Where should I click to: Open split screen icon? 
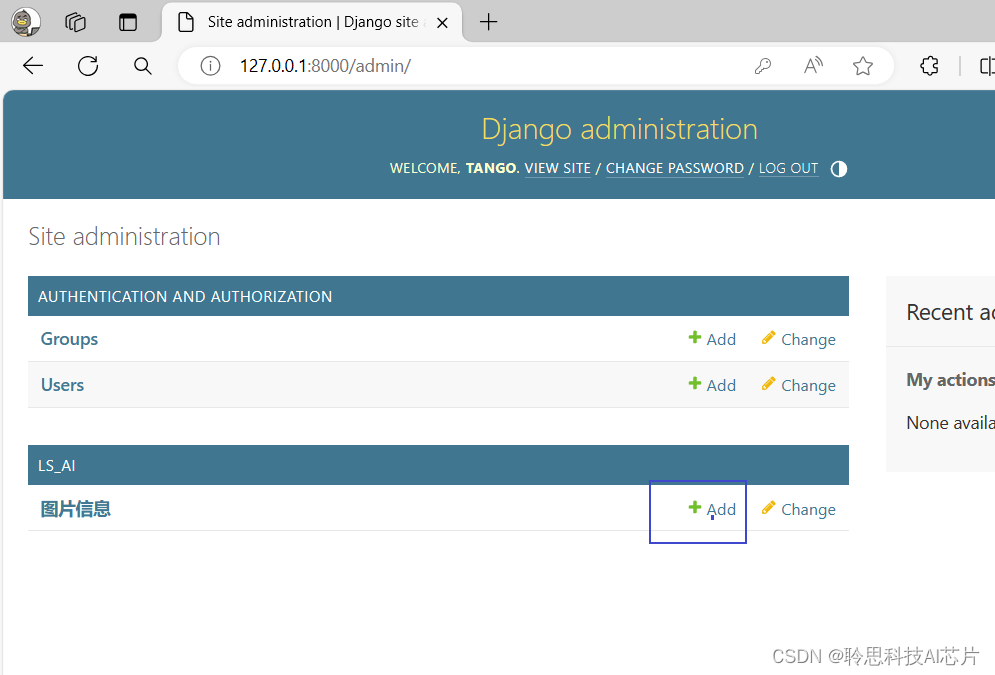987,65
